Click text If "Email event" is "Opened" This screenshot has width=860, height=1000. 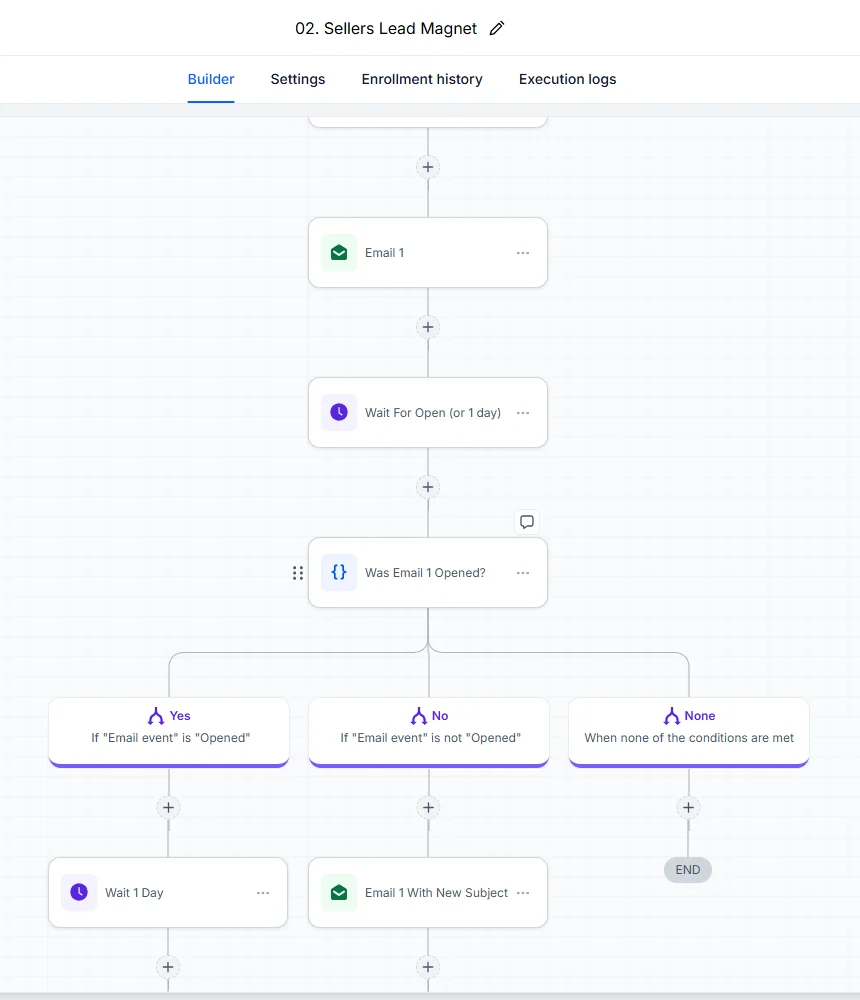170,738
